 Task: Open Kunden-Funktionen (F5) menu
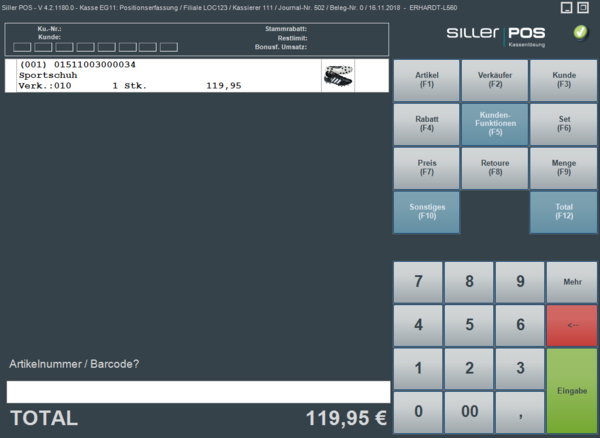click(495, 123)
